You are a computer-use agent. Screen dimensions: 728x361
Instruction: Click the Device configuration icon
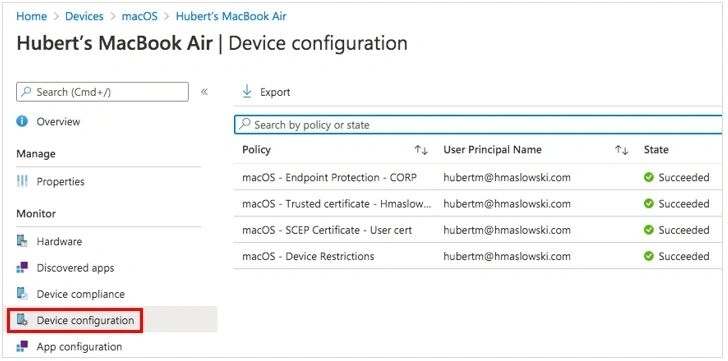[22, 320]
